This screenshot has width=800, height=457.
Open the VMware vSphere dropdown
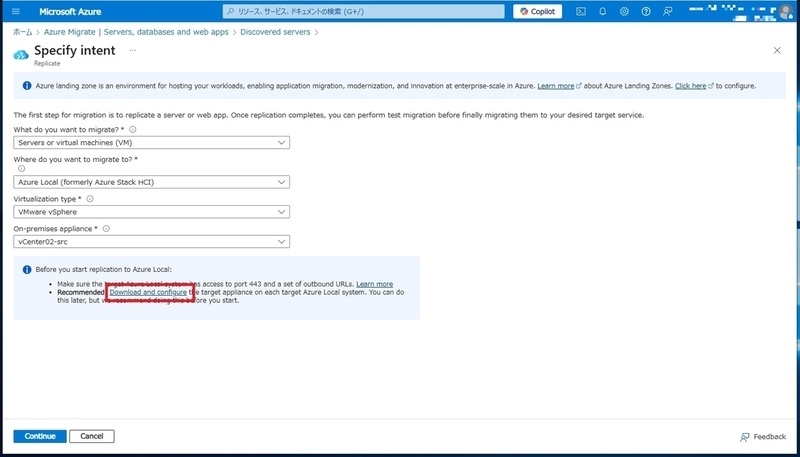152,212
